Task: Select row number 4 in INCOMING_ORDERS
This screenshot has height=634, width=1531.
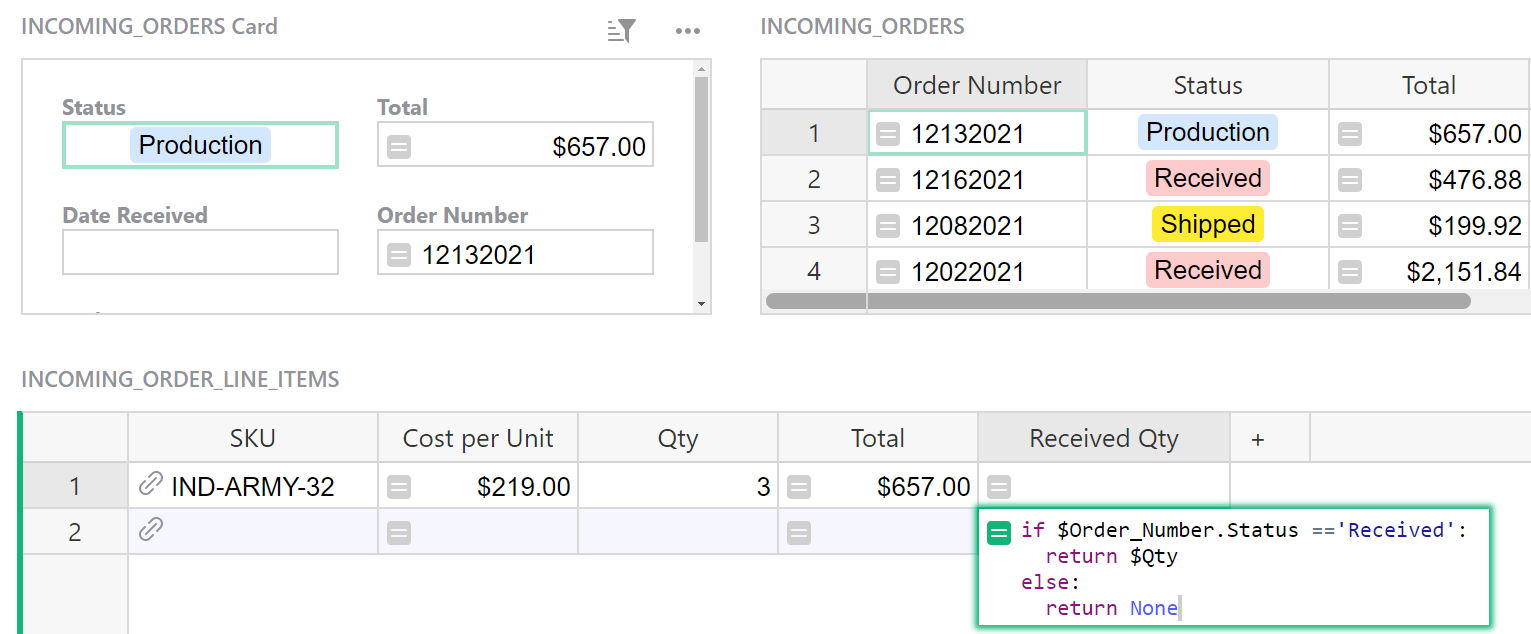Action: click(813, 271)
